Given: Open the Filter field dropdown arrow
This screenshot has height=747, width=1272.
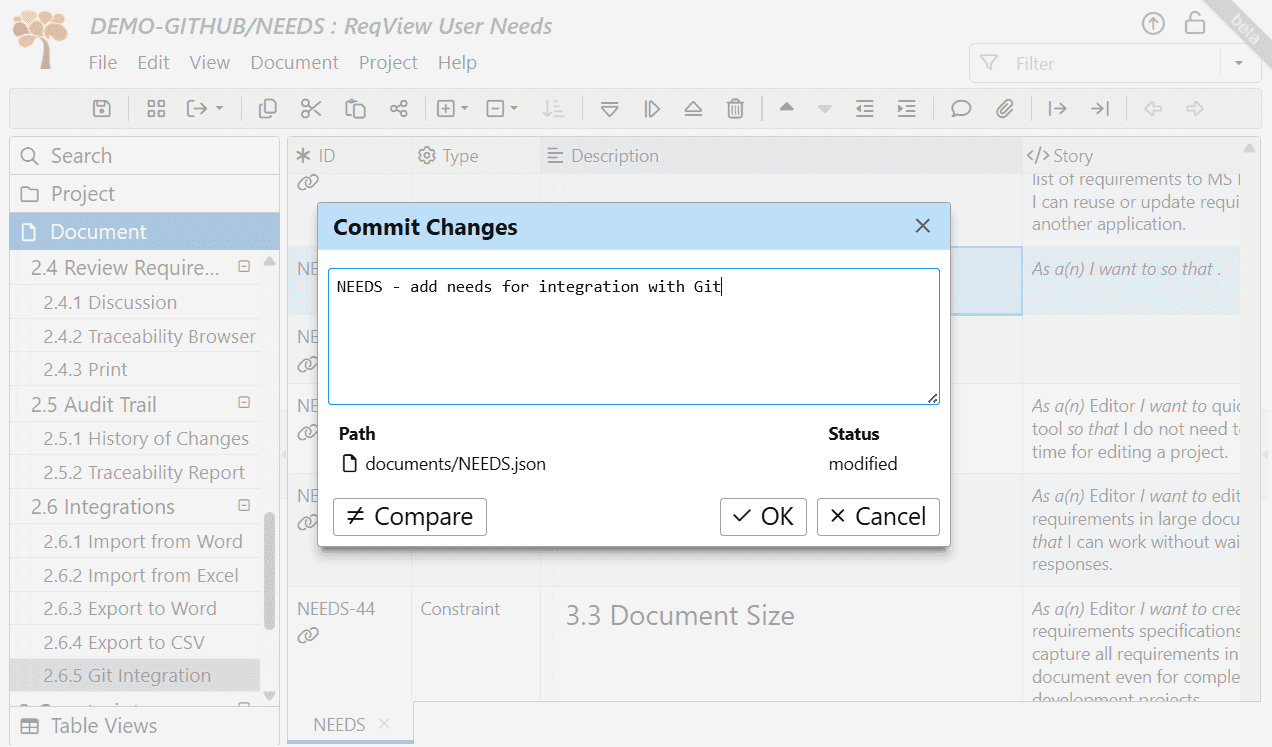Looking at the screenshot, I should pyautogui.click(x=1238, y=62).
